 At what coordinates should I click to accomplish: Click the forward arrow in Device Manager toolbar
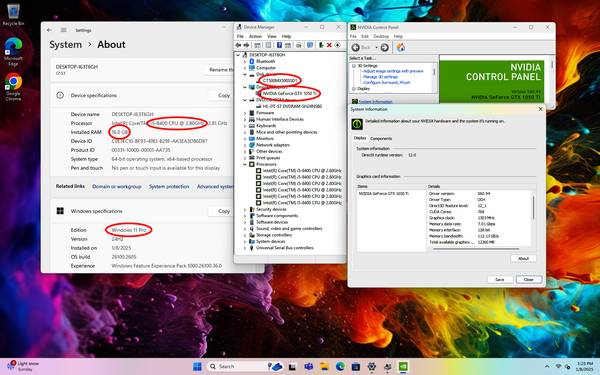[246, 45]
